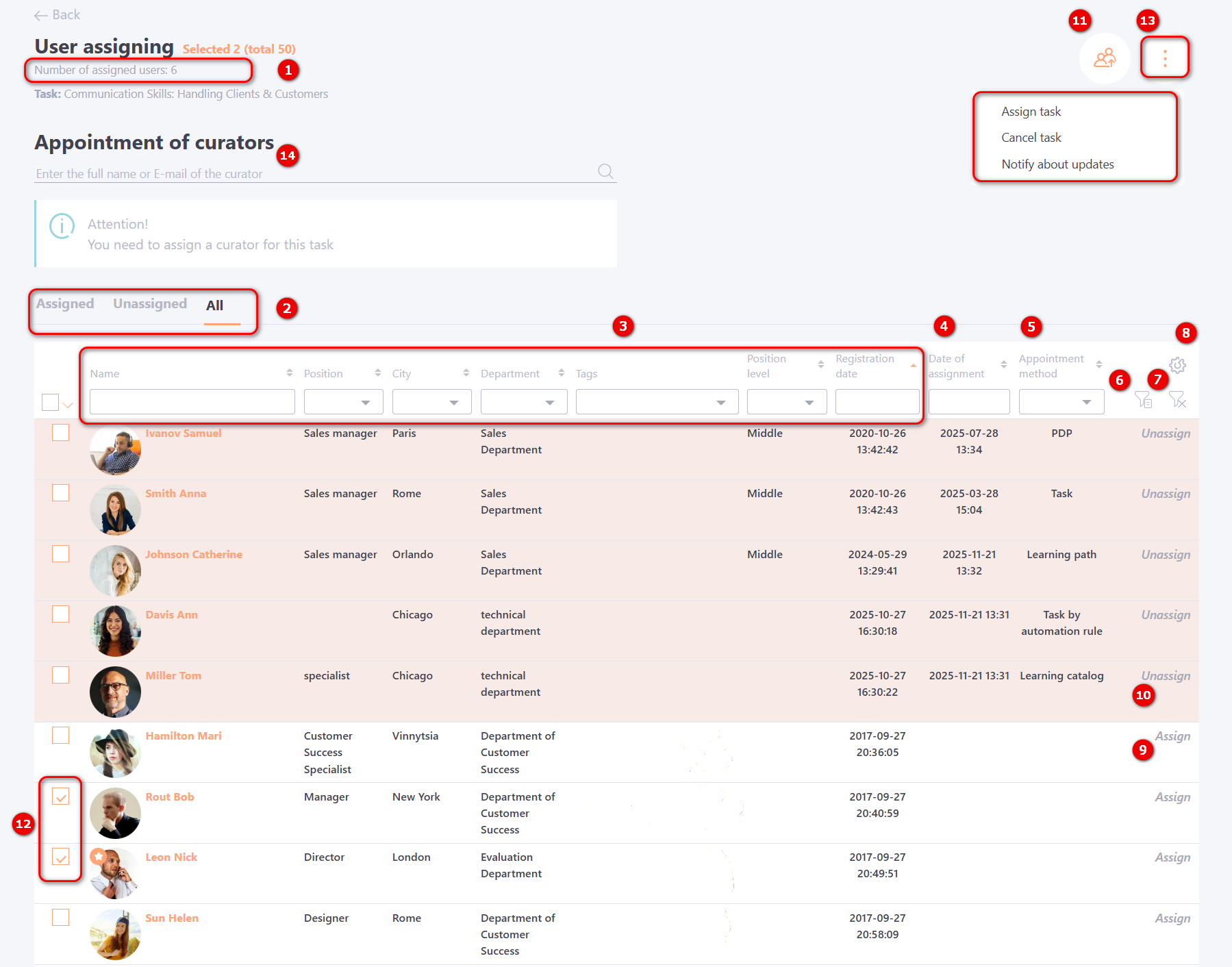Sort by Name column arrows

click(x=290, y=373)
